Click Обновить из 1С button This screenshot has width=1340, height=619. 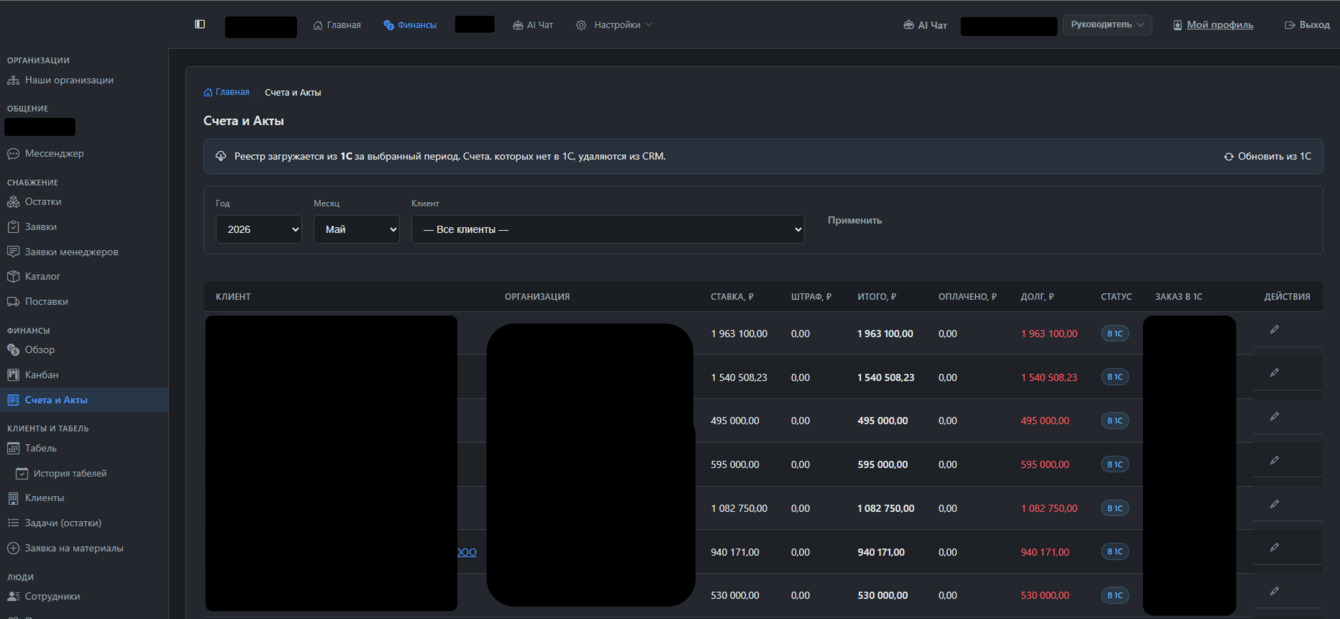point(1267,157)
